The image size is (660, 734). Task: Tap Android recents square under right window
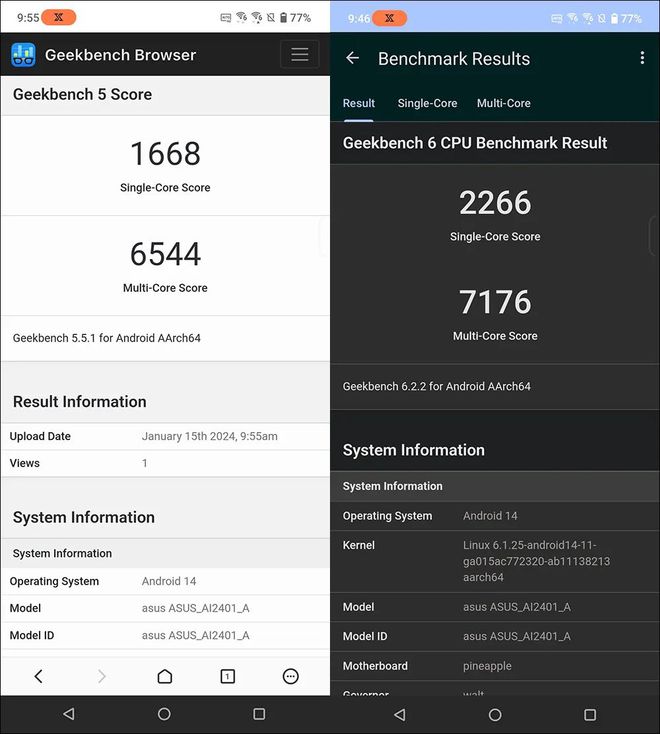(x=590, y=715)
